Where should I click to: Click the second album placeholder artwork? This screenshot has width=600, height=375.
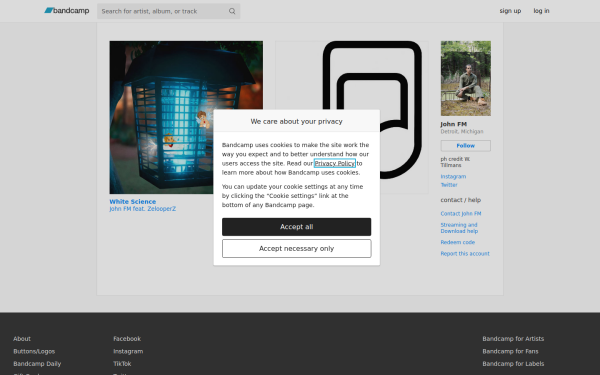coord(352,117)
